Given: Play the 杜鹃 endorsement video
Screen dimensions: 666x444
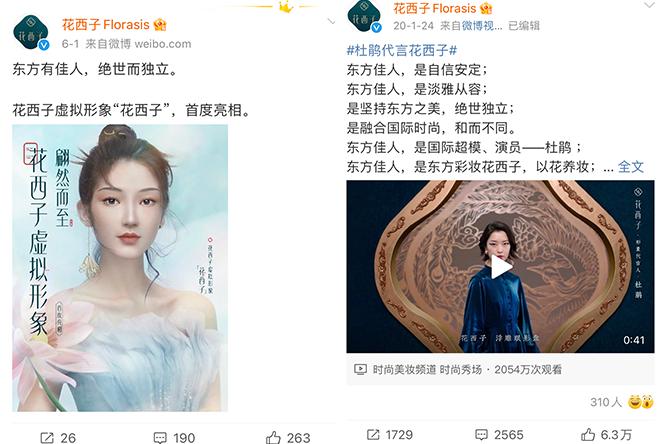Looking at the screenshot, I should pos(501,267).
